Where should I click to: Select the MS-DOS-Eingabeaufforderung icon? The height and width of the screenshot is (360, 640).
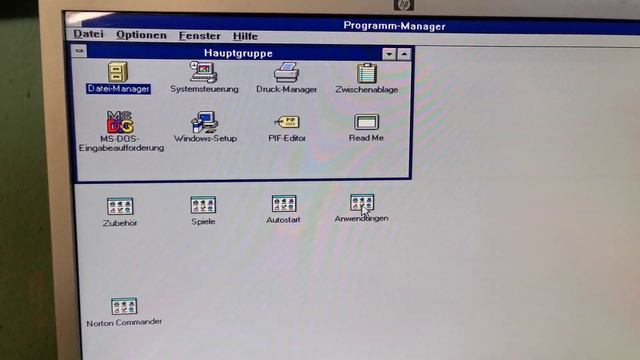[120, 122]
